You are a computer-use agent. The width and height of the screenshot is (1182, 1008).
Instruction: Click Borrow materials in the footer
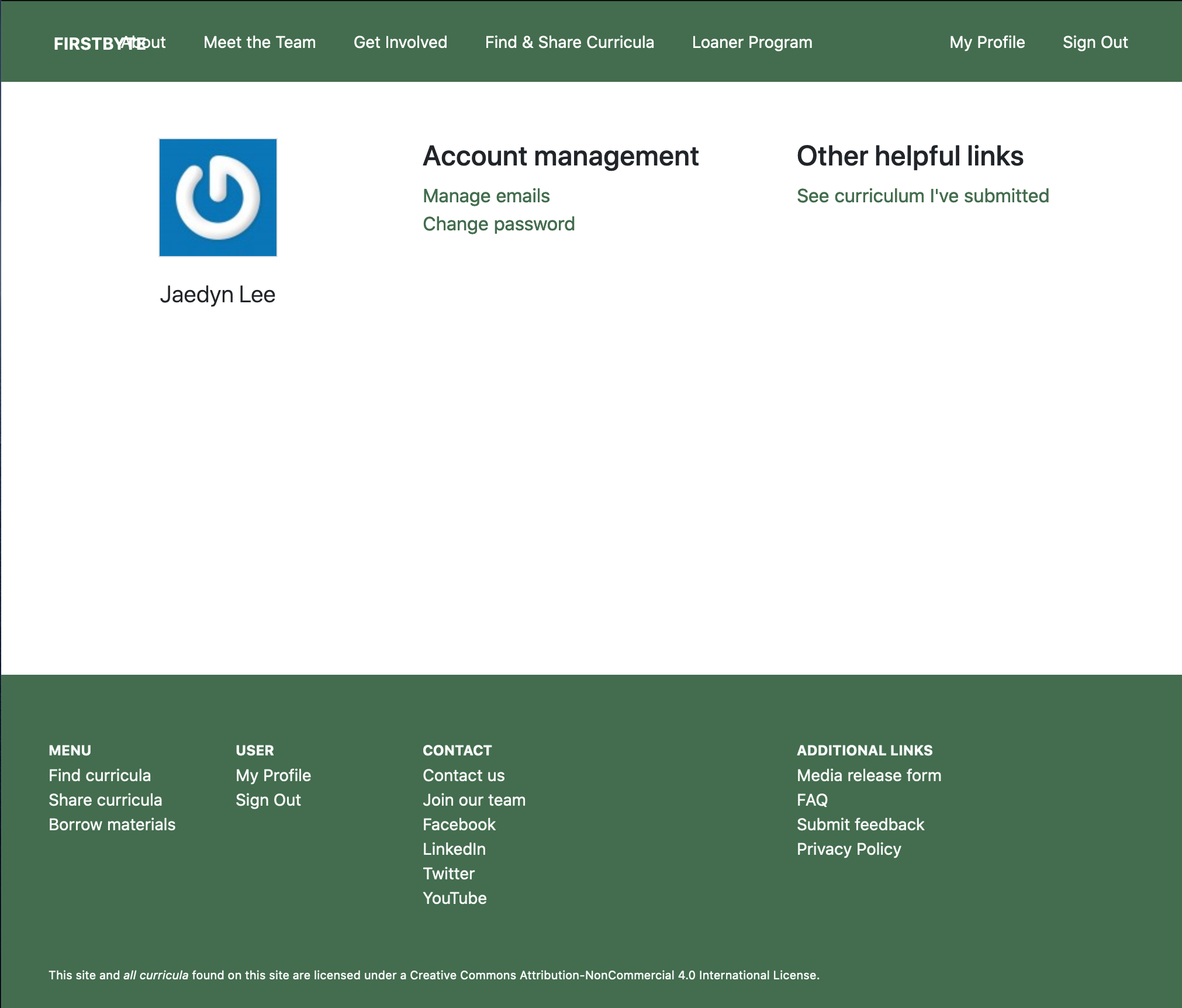point(112,824)
